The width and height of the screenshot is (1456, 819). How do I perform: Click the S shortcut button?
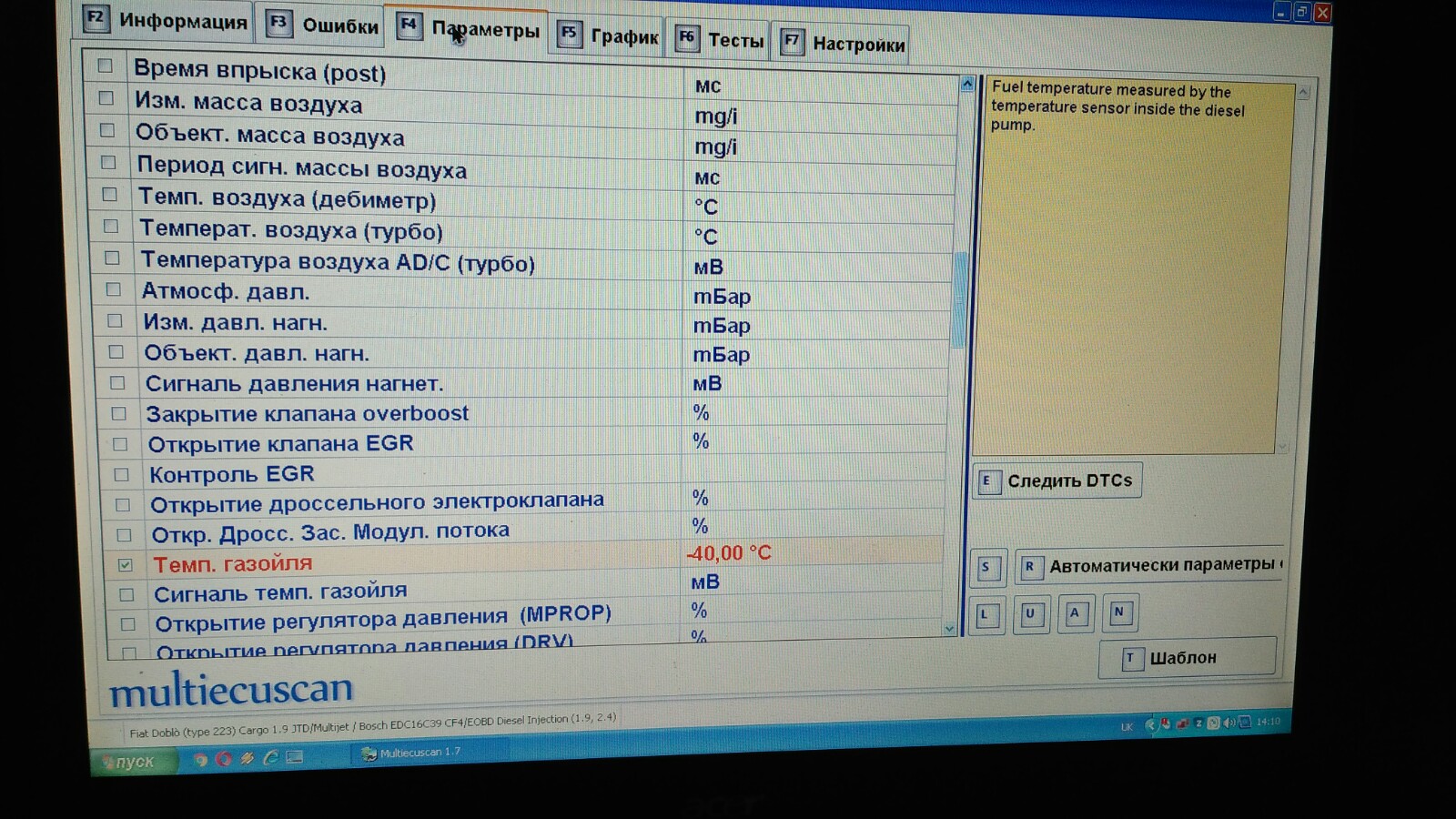[986, 567]
